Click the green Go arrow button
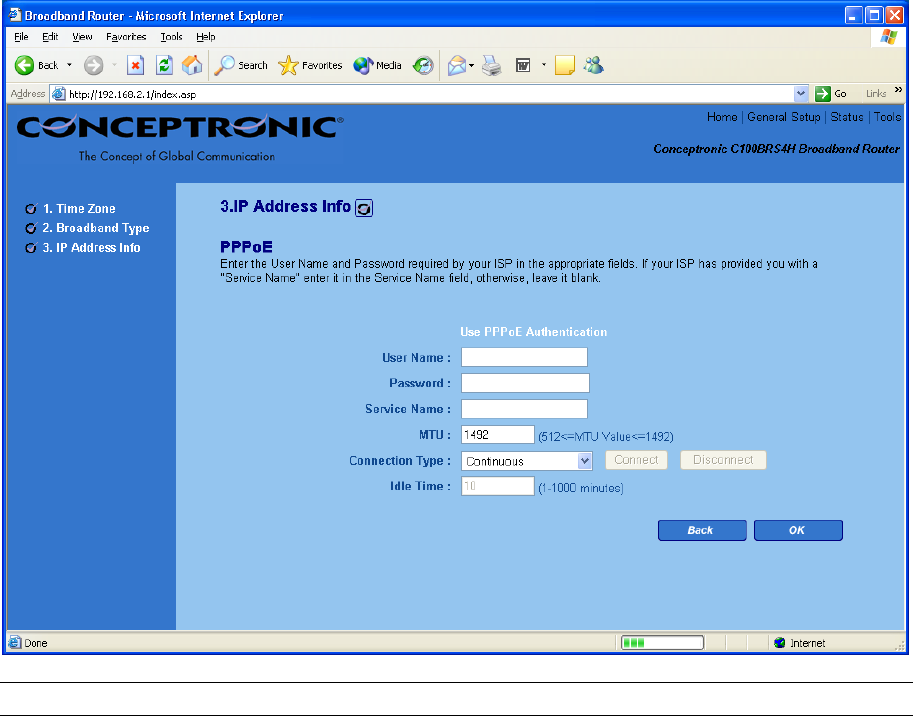Viewport: 913px width, 716px height. pos(823,94)
